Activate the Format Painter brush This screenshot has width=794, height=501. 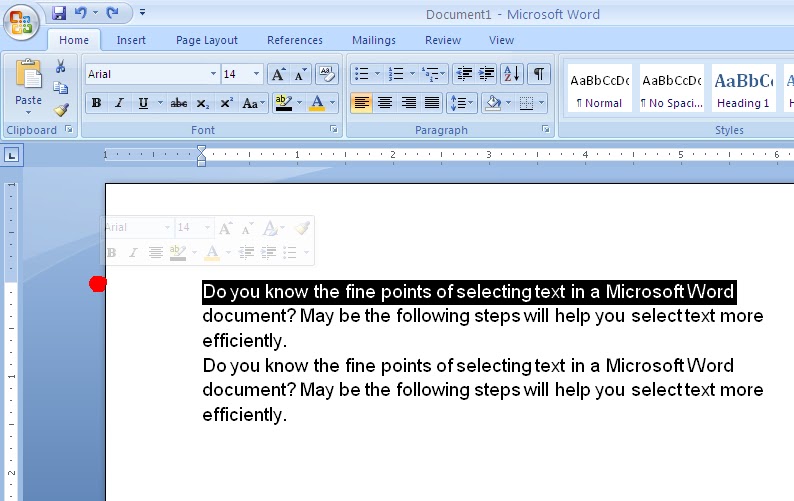pos(61,110)
